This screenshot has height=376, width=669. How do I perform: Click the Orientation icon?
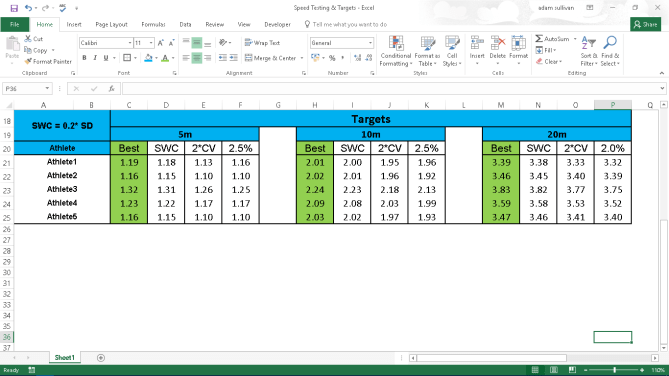[223, 43]
